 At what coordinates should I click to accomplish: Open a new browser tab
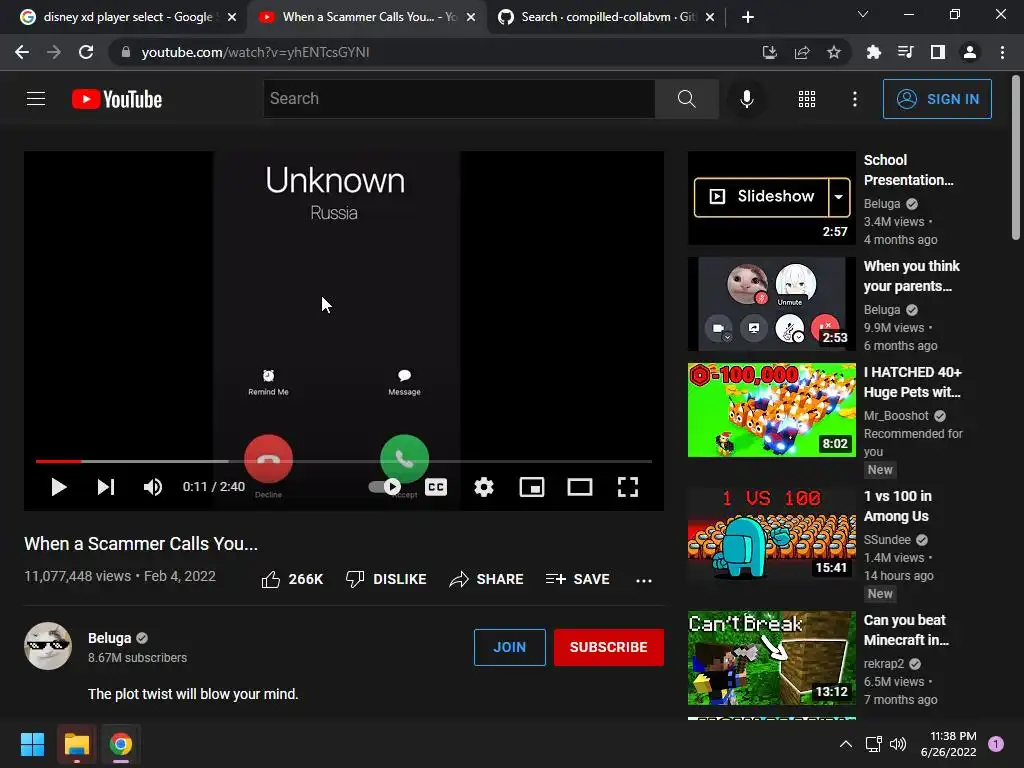pyautogui.click(x=748, y=17)
